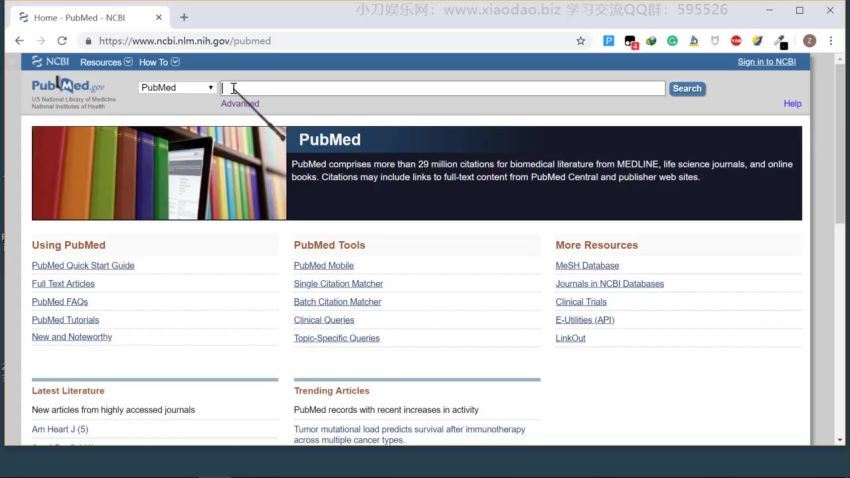Click the browser address bar URL
The height and width of the screenshot is (478, 850).
pos(185,41)
